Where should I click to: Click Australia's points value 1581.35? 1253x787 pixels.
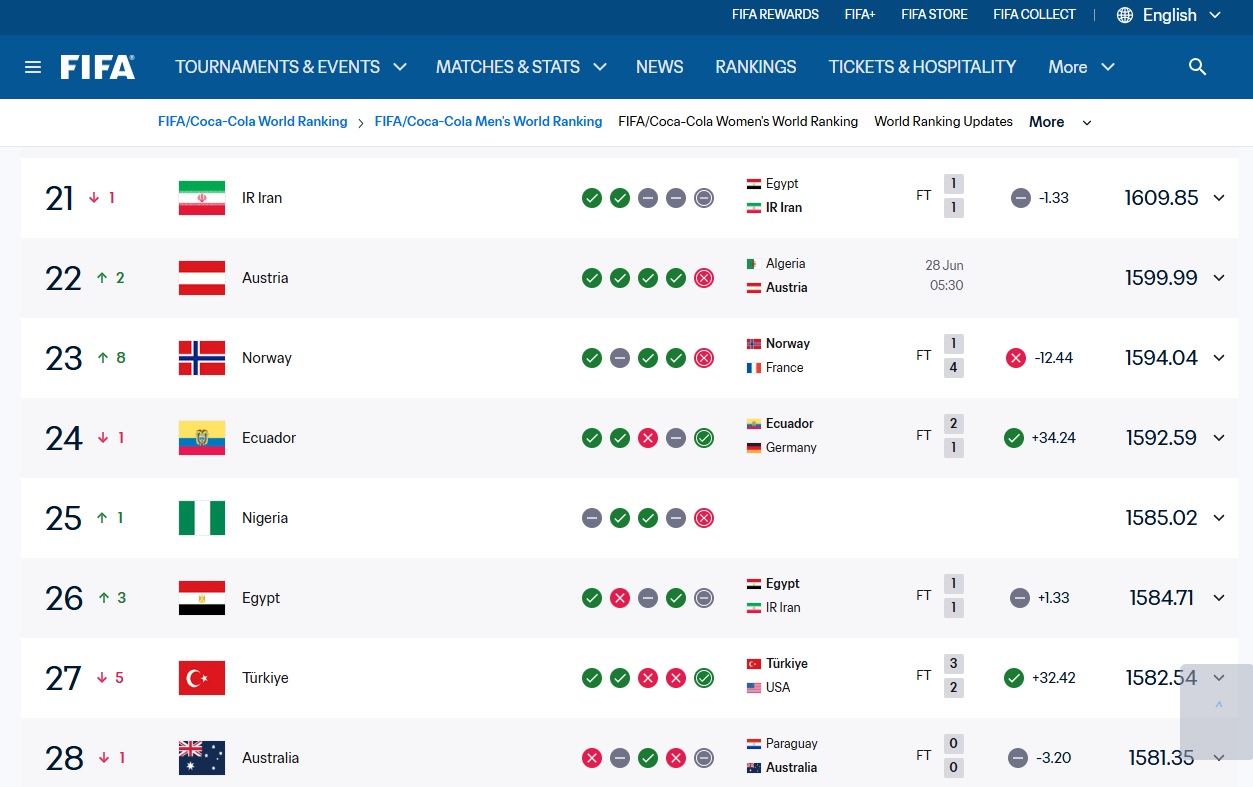point(1161,758)
